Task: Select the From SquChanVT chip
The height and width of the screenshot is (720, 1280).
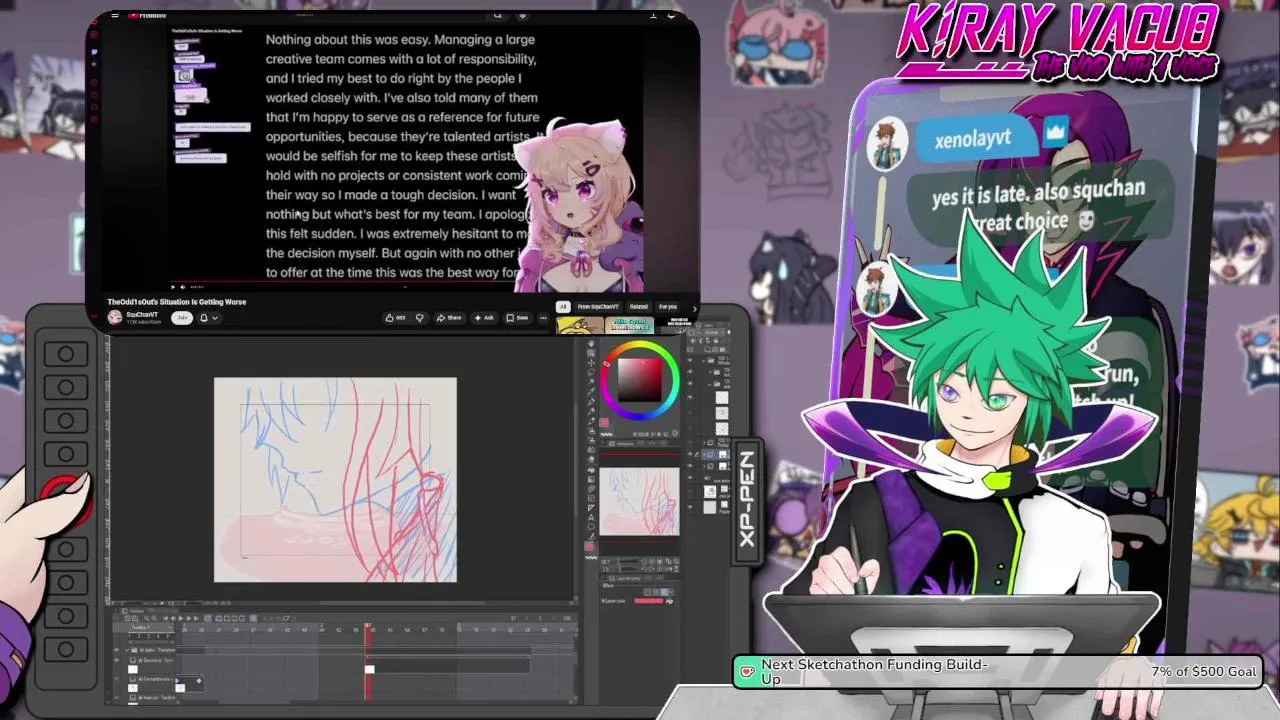Action: [x=598, y=307]
